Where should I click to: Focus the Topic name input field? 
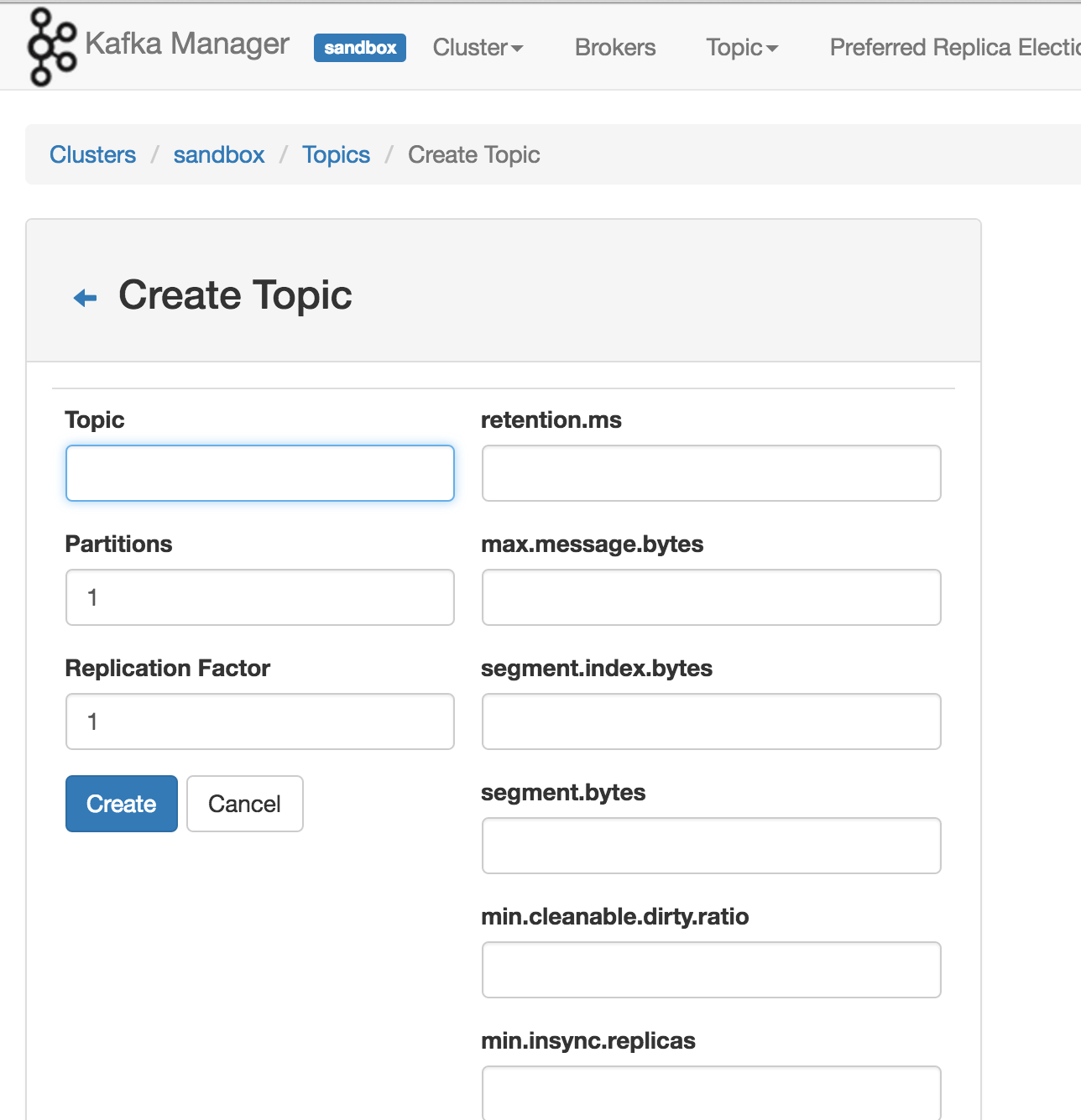pyautogui.click(x=260, y=473)
